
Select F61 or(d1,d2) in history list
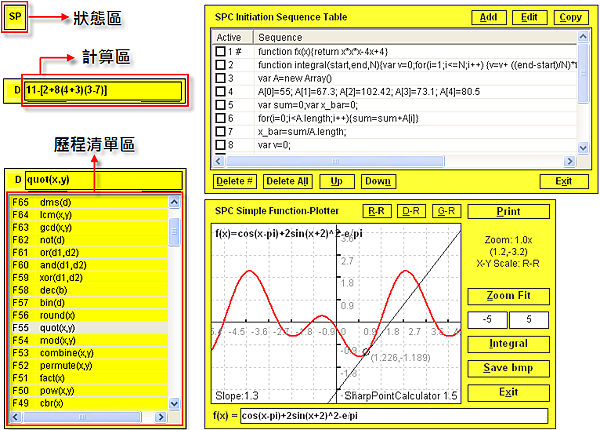pyautogui.click(x=89, y=253)
